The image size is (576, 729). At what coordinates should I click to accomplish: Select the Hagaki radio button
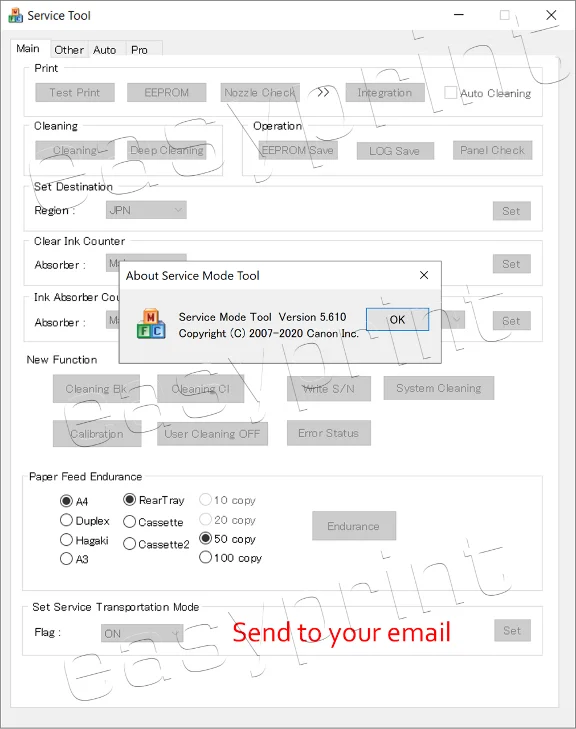point(66,540)
